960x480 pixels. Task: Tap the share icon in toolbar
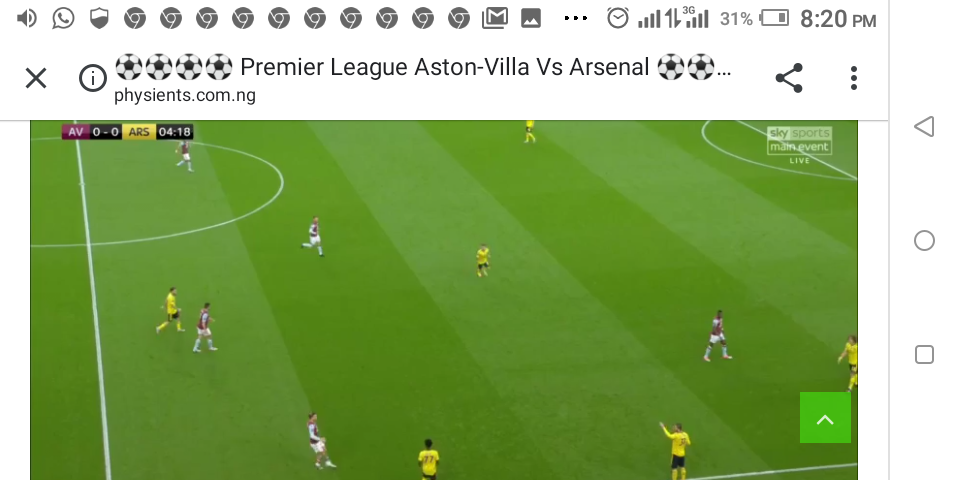coord(789,78)
